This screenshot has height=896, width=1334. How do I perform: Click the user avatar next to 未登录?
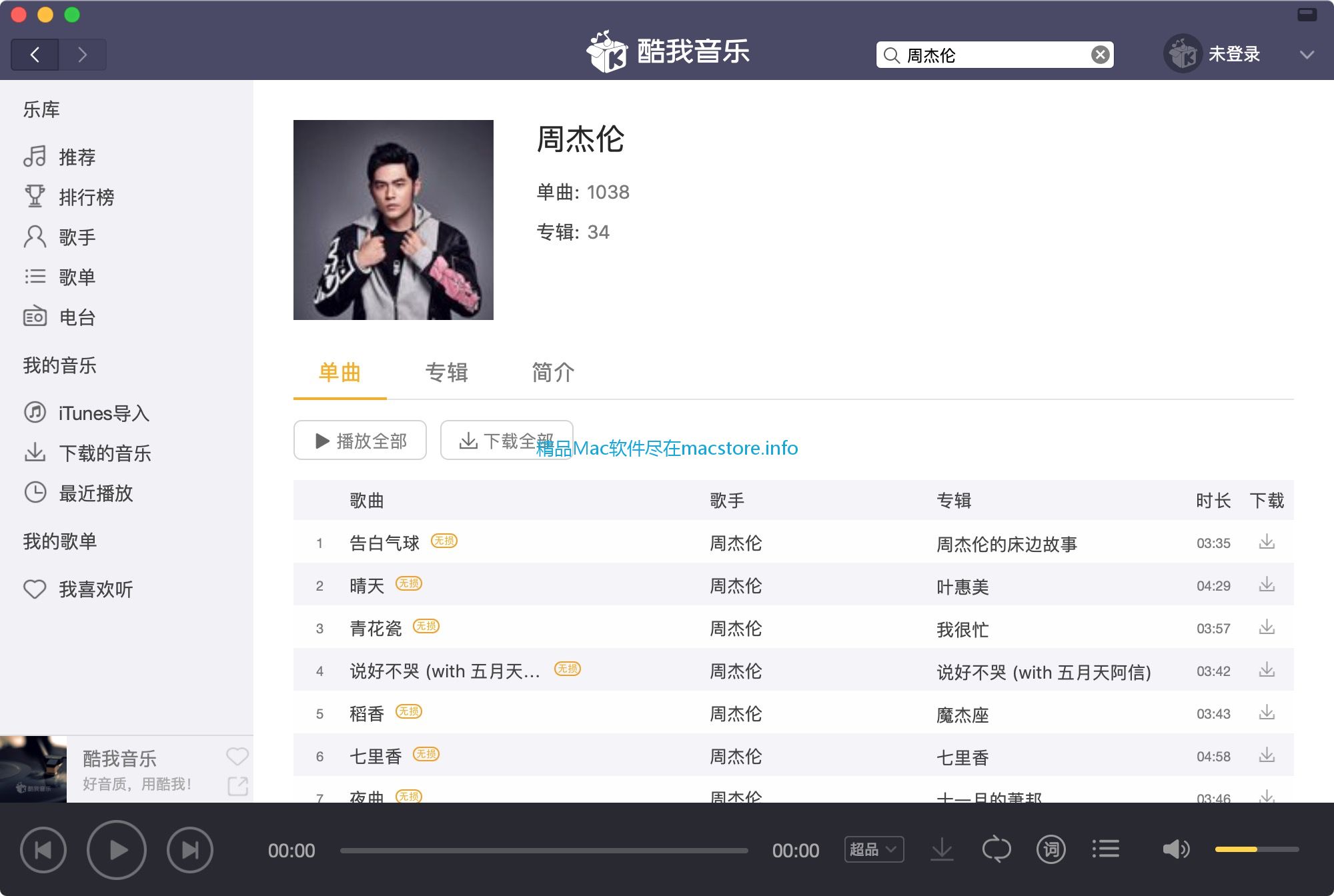(1183, 54)
